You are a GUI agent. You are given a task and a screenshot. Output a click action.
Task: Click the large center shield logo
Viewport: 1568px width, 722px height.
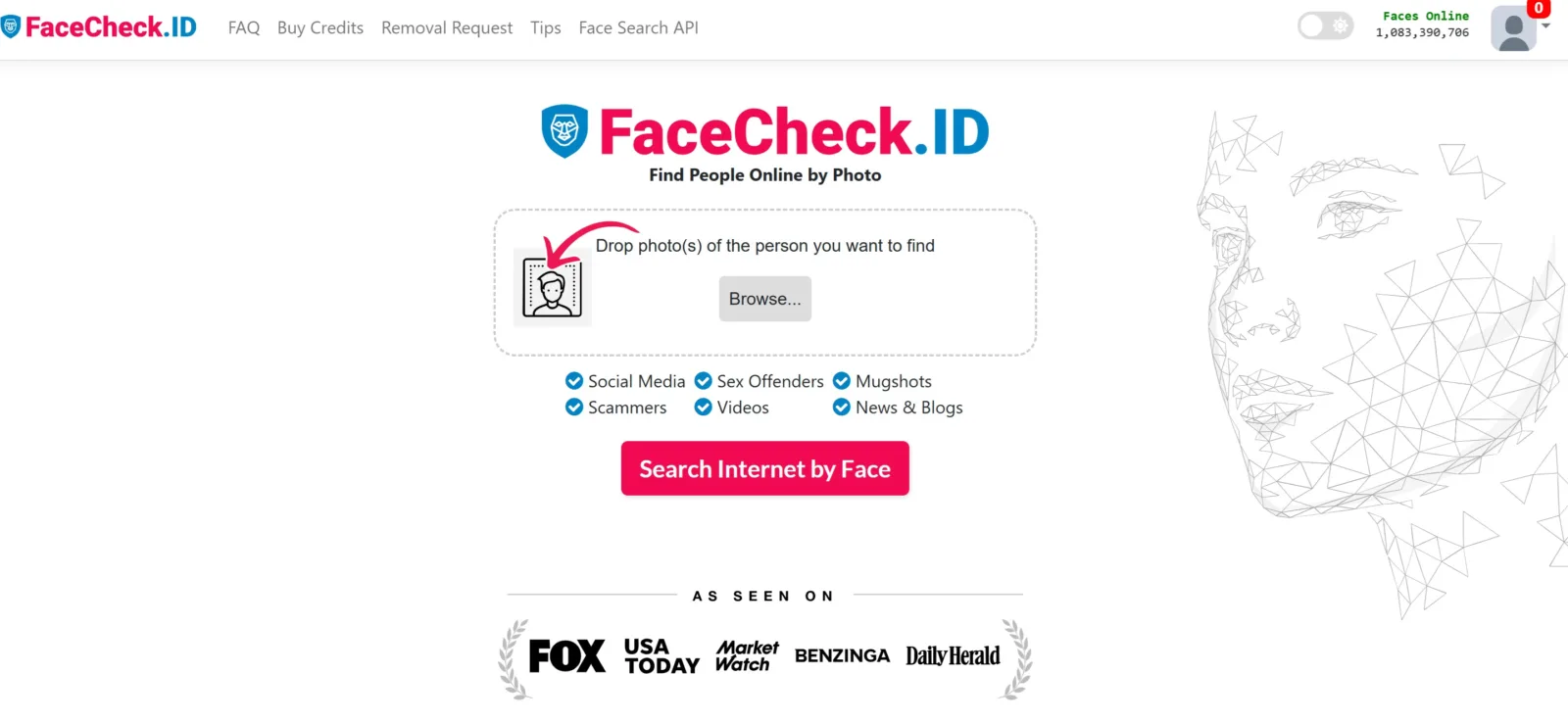[x=563, y=128]
